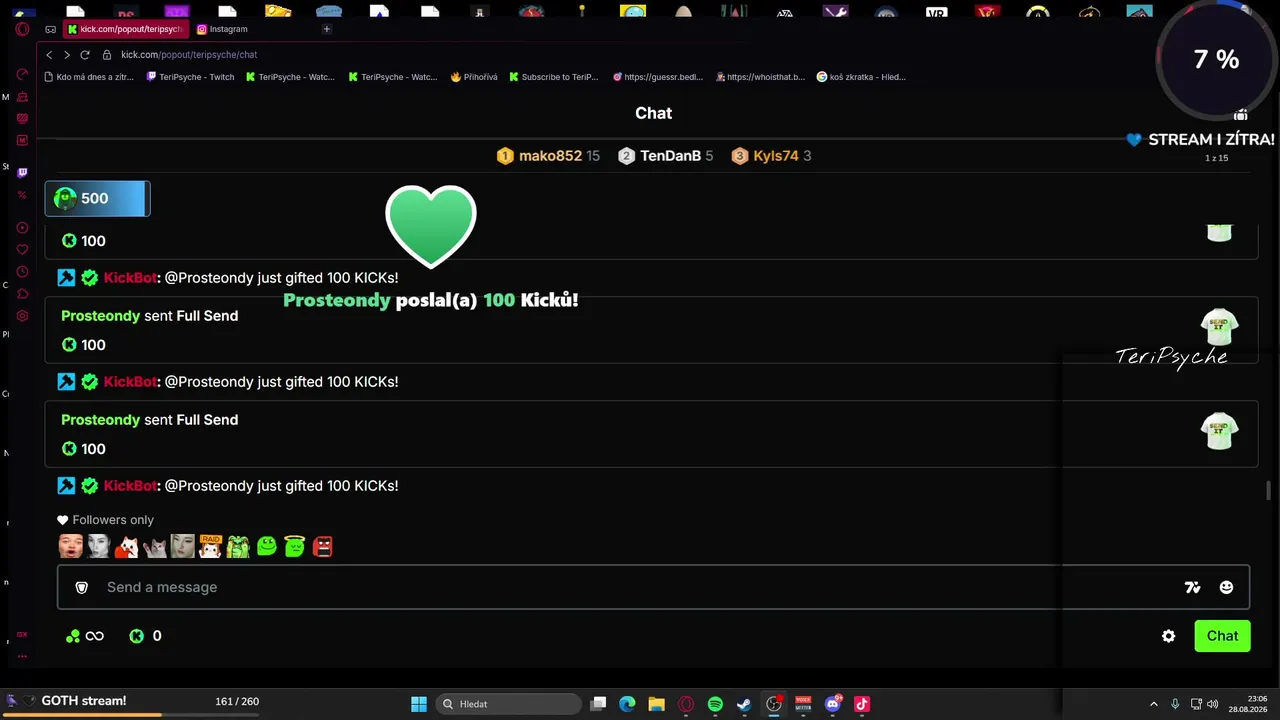Show hidden system tray icons

[1154, 704]
